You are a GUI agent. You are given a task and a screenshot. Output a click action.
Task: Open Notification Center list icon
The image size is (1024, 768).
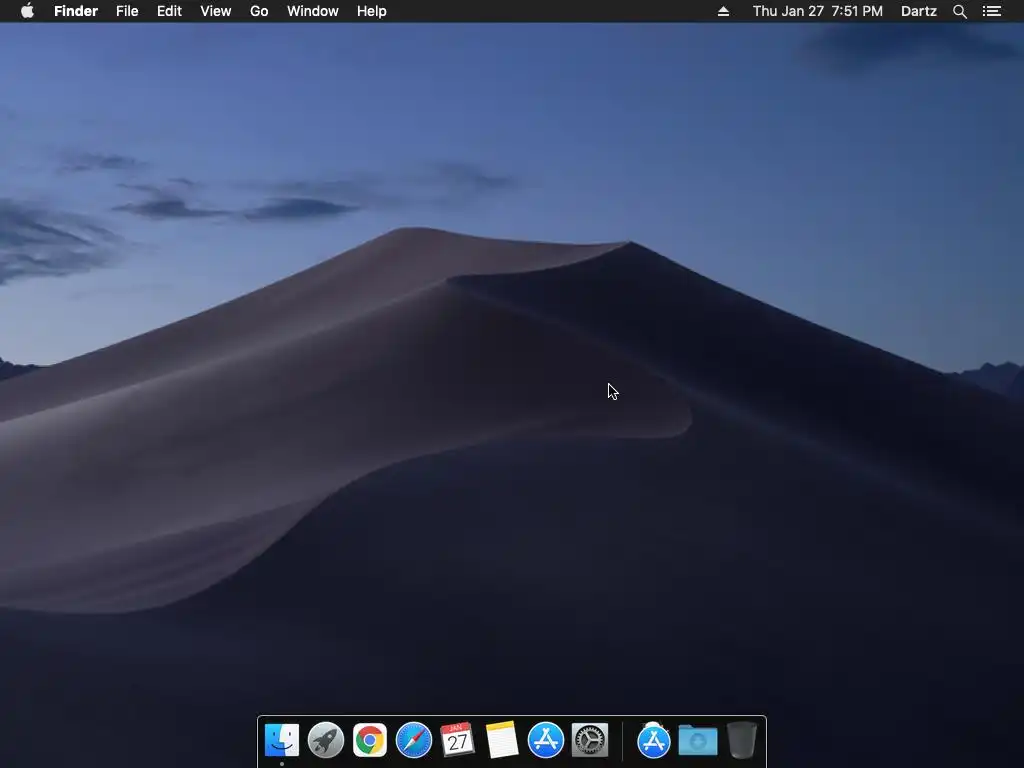(992, 11)
